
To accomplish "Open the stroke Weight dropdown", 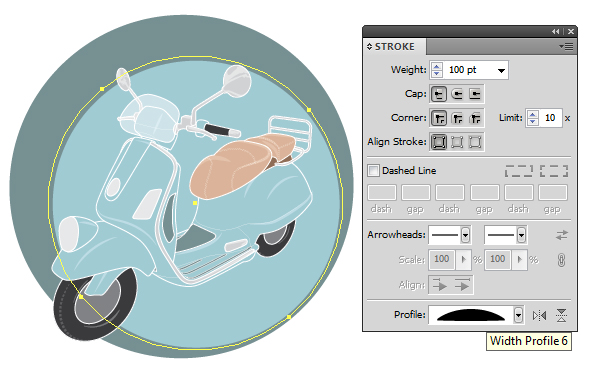I will coord(501,70).
